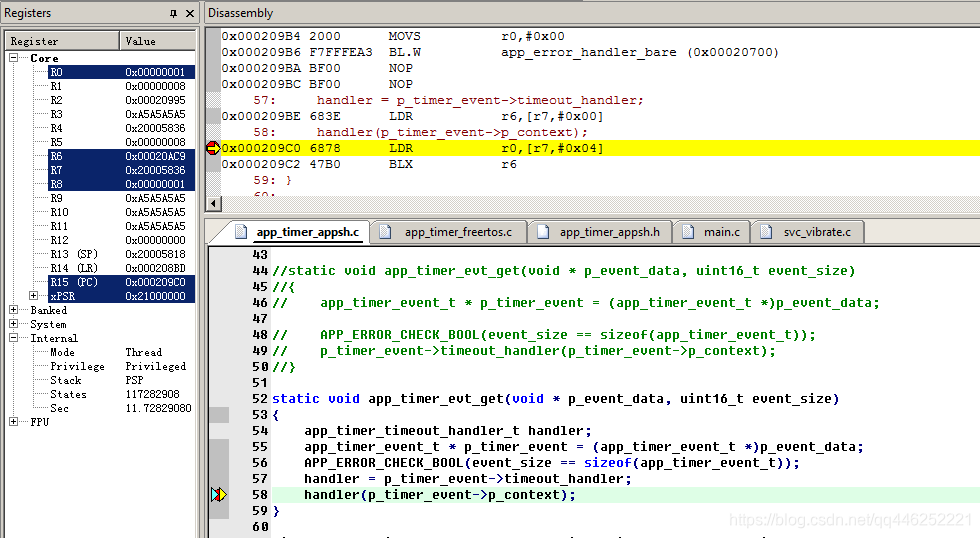Click the file icon on the app_timer_freertos.c tab

pos(389,232)
